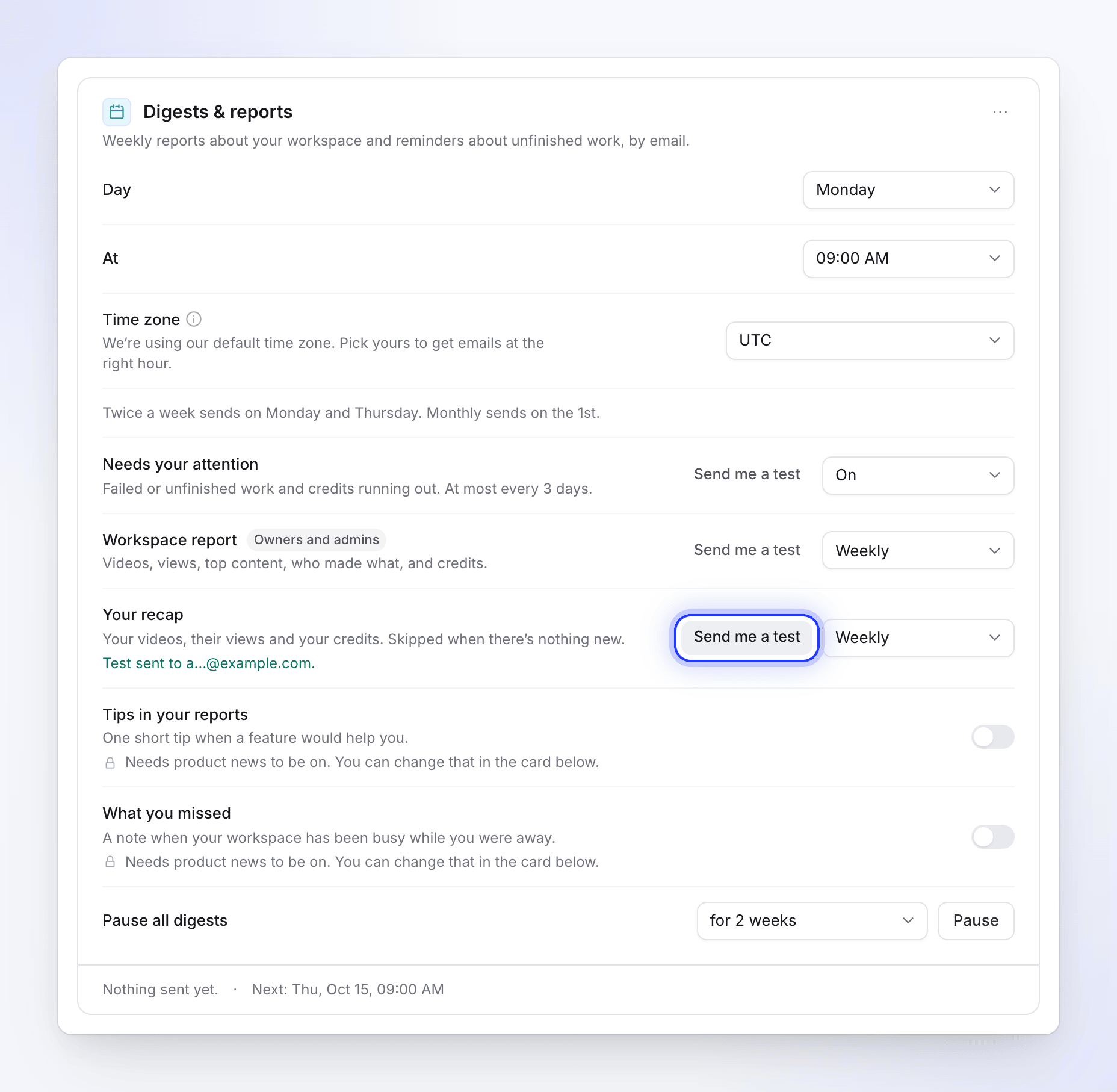Click the Time zone label
1117x1092 pixels.
141,320
